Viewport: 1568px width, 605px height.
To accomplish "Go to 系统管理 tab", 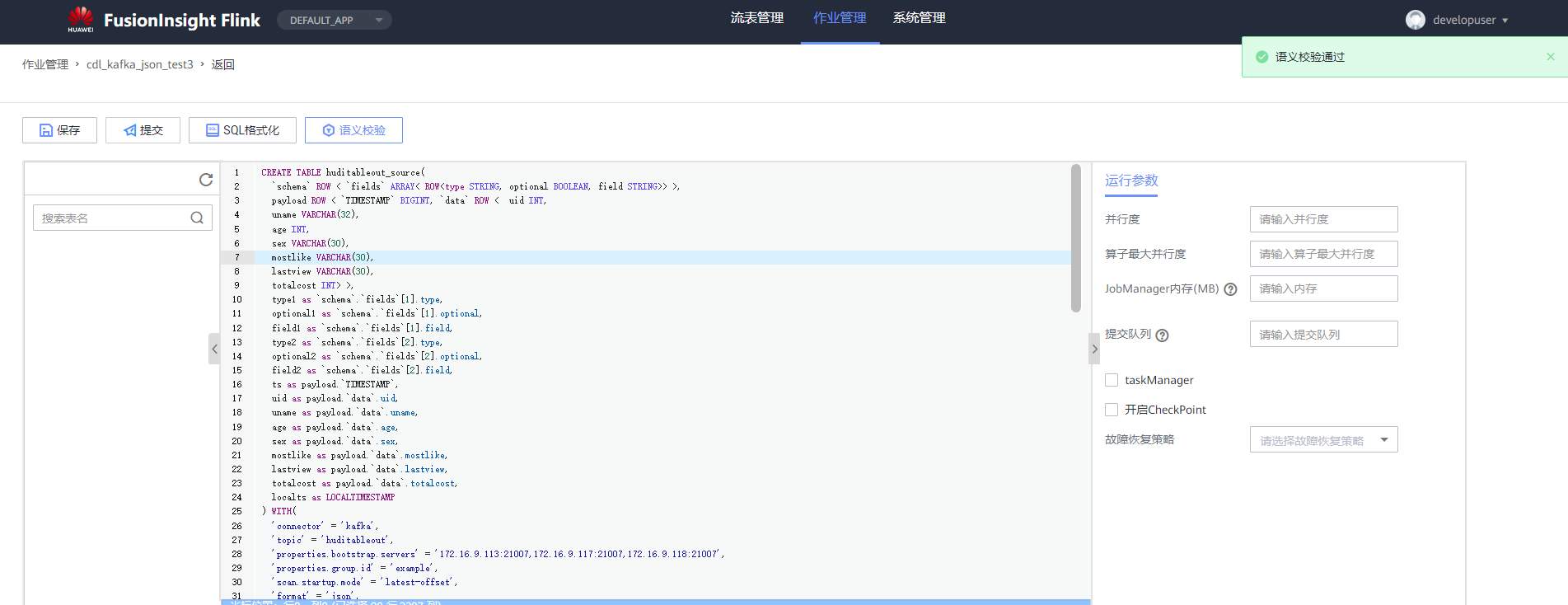I will pos(919,18).
